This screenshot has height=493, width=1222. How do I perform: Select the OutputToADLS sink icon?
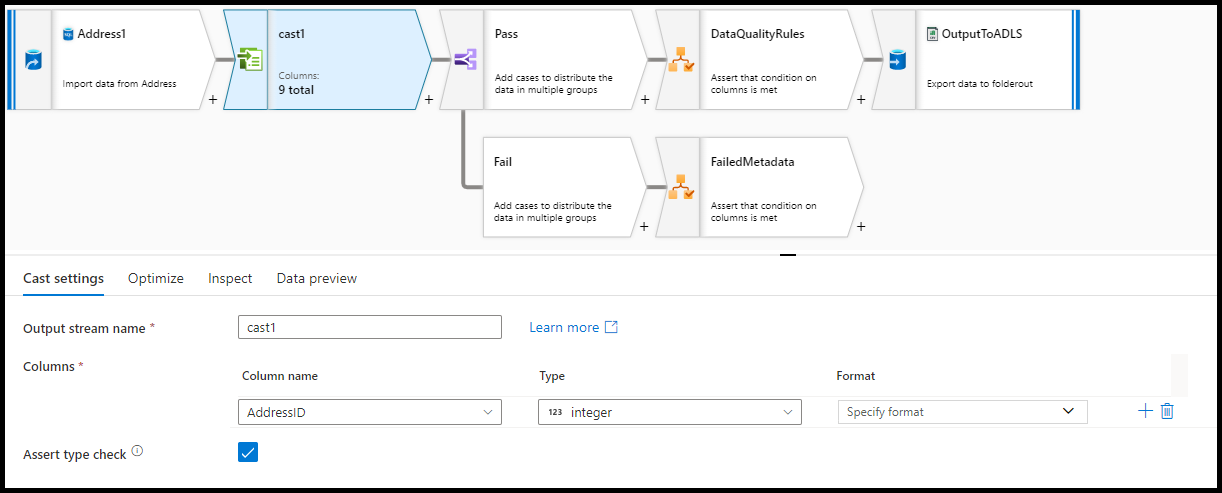(x=896, y=60)
